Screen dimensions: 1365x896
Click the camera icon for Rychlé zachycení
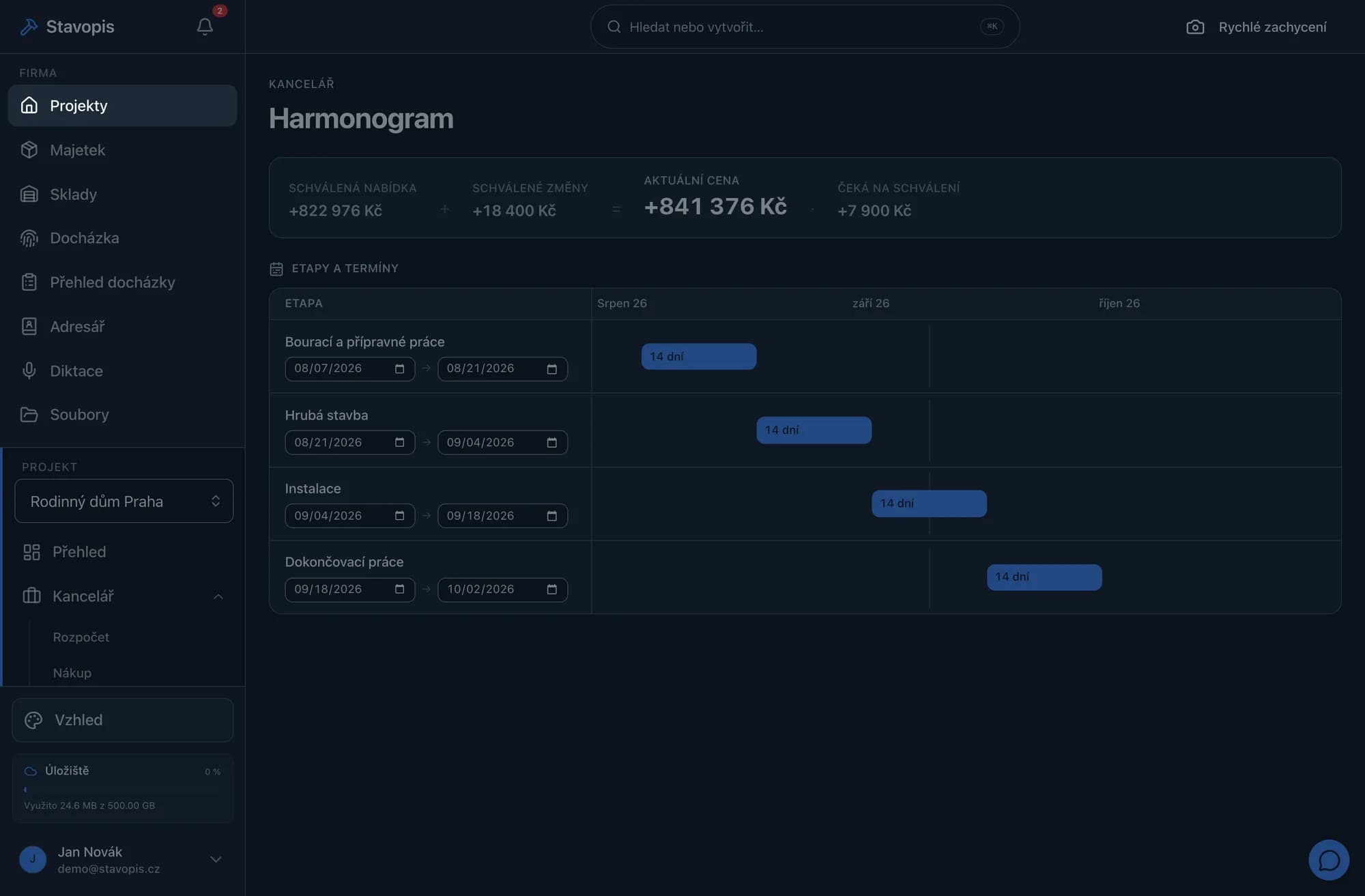(x=1195, y=27)
